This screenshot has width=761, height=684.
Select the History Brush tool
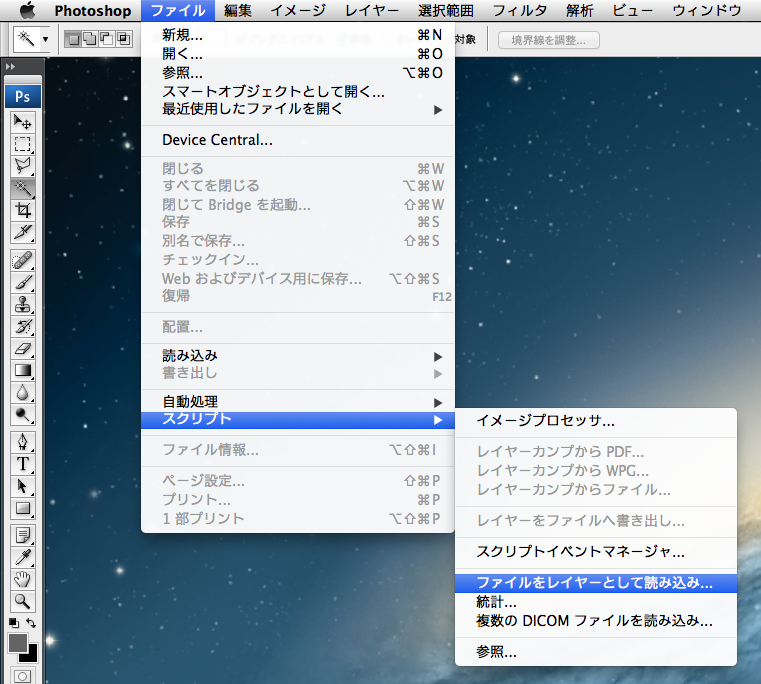click(x=22, y=327)
